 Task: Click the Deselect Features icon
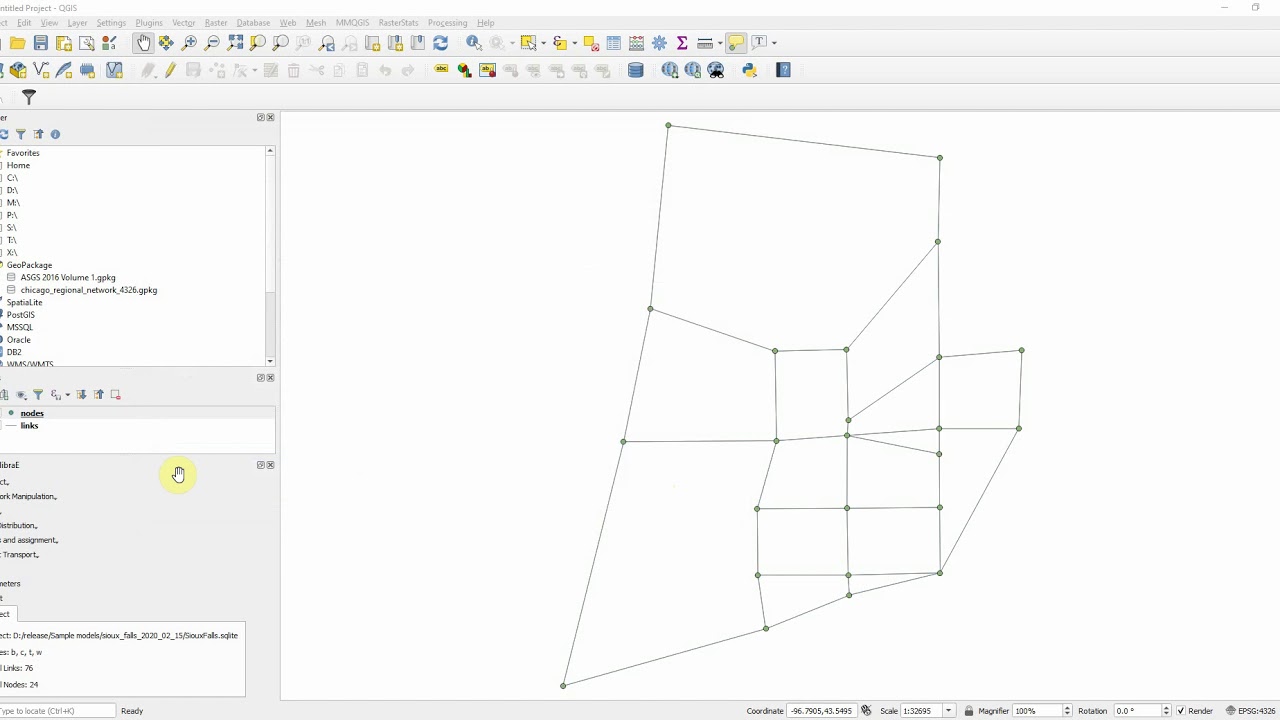590,43
